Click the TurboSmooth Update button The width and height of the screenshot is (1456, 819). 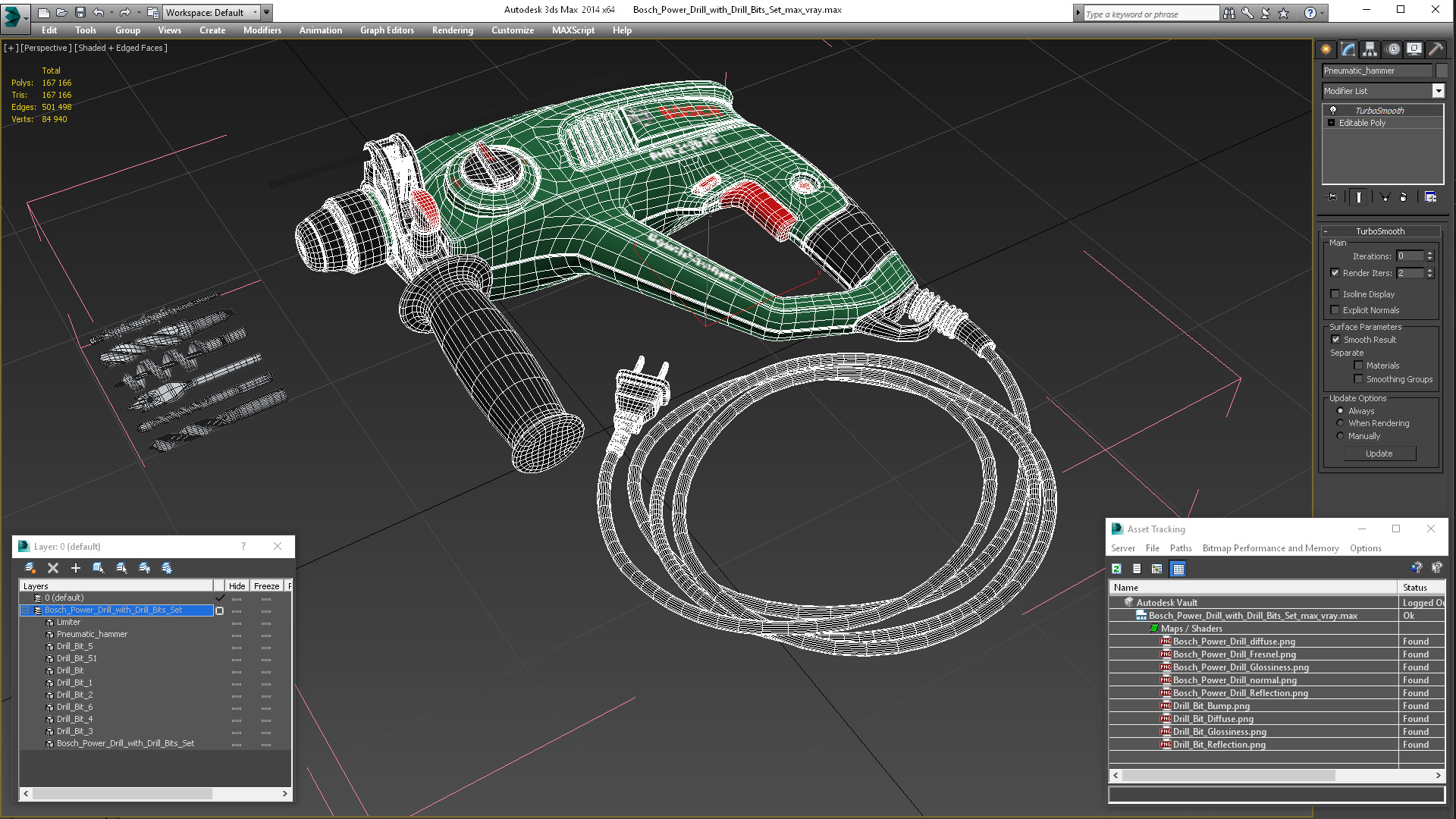point(1379,453)
